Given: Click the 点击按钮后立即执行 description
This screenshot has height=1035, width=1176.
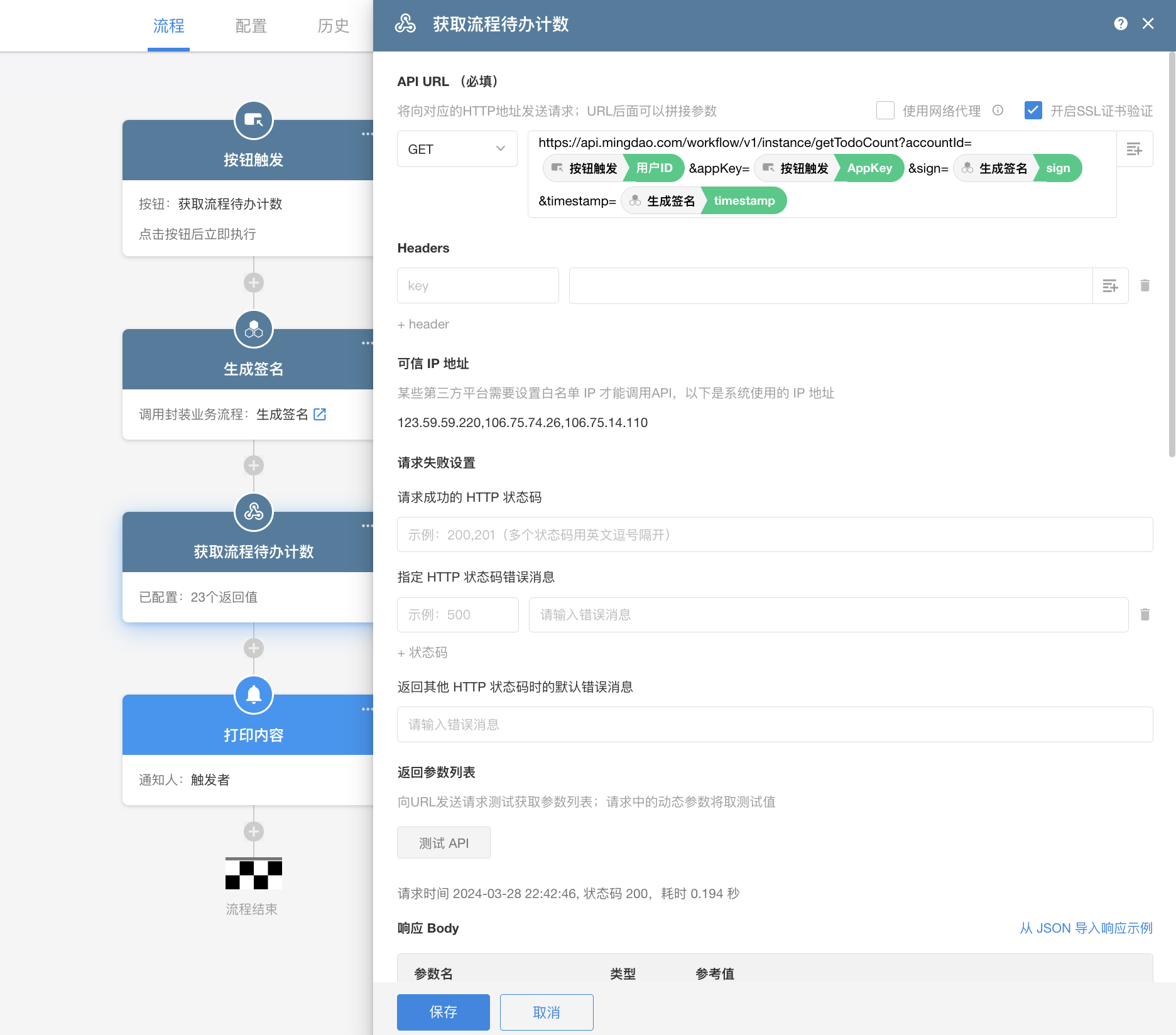Looking at the screenshot, I should pos(197,234).
